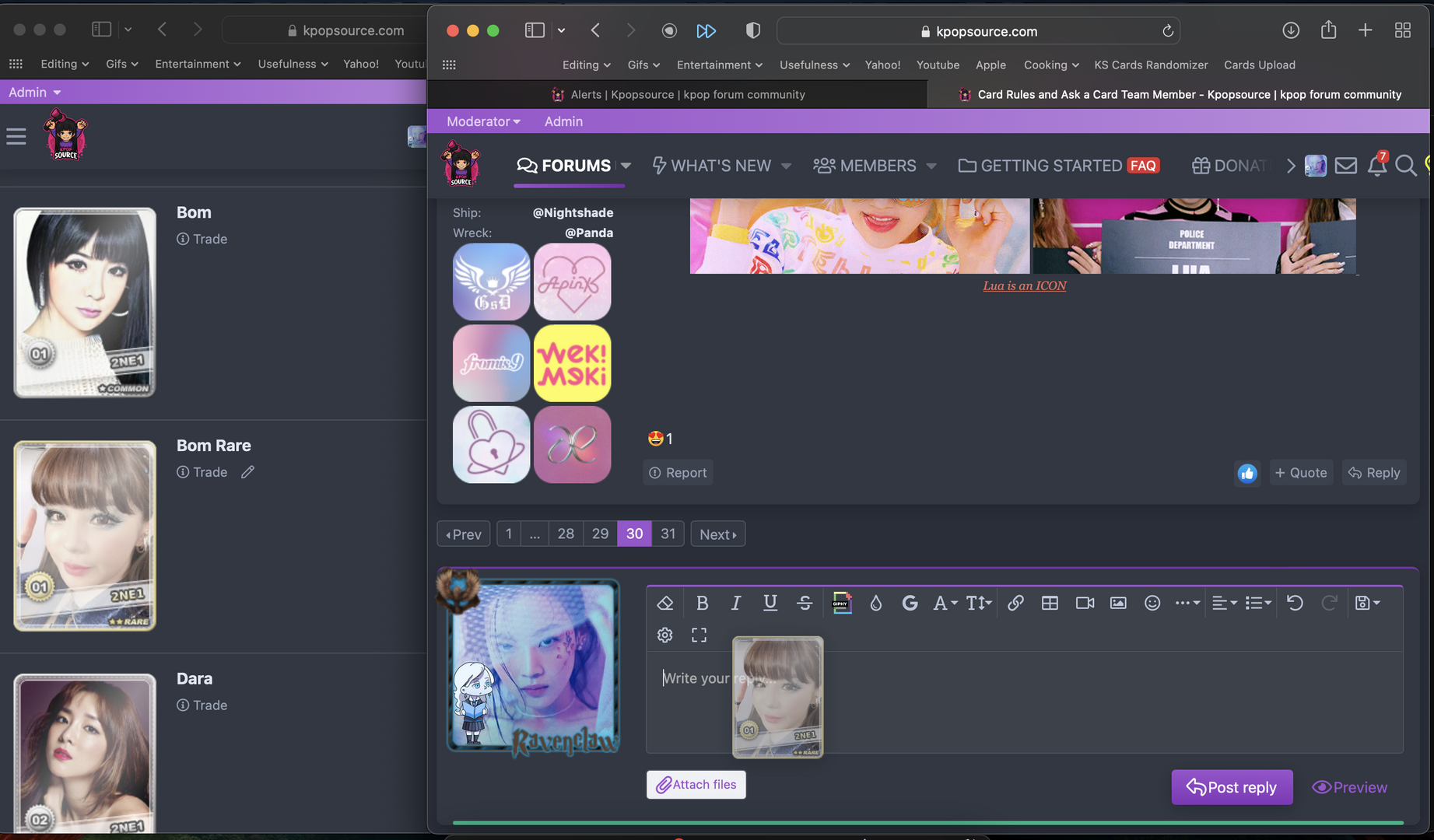Click the + Quote button

coord(1301,473)
